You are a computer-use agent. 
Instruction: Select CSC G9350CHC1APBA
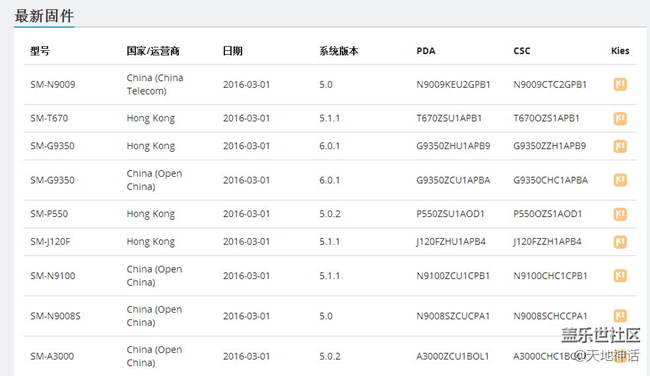pos(551,180)
